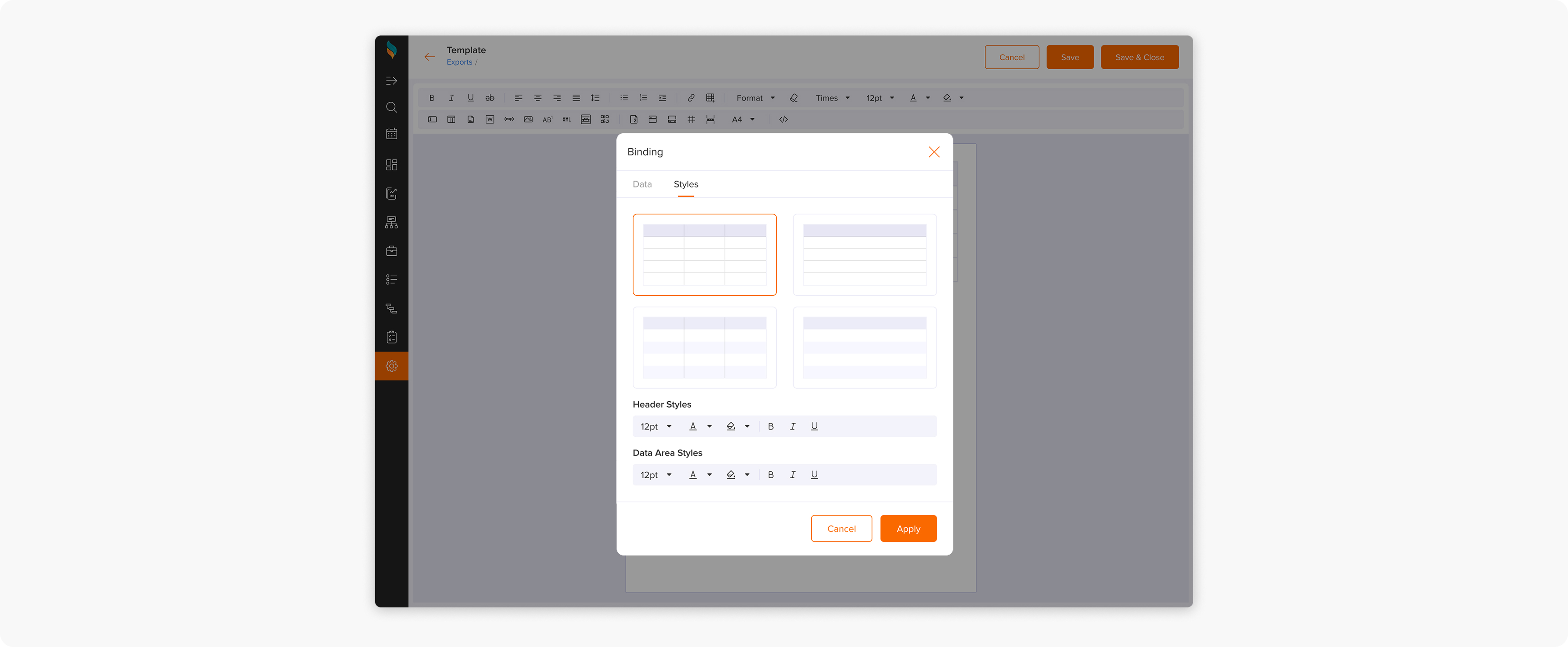Image resolution: width=1568 pixels, height=647 pixels.
Task: Open the Format dropdown
Action: click(x=755, y=98)
